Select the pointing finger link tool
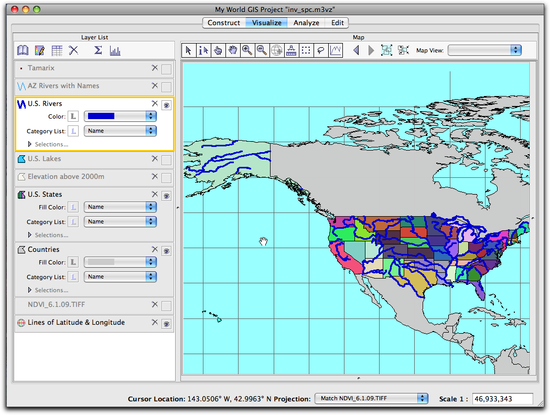The width and height of the screenshot is (550, 415). tap(218, 51)
